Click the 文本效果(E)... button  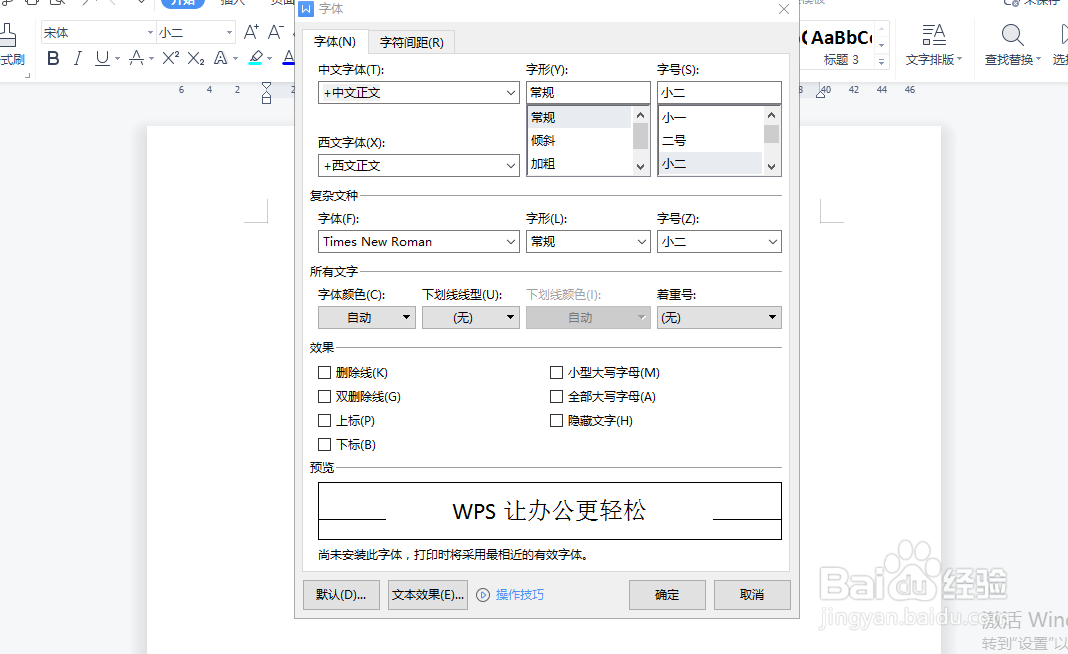tap(428, 595)
